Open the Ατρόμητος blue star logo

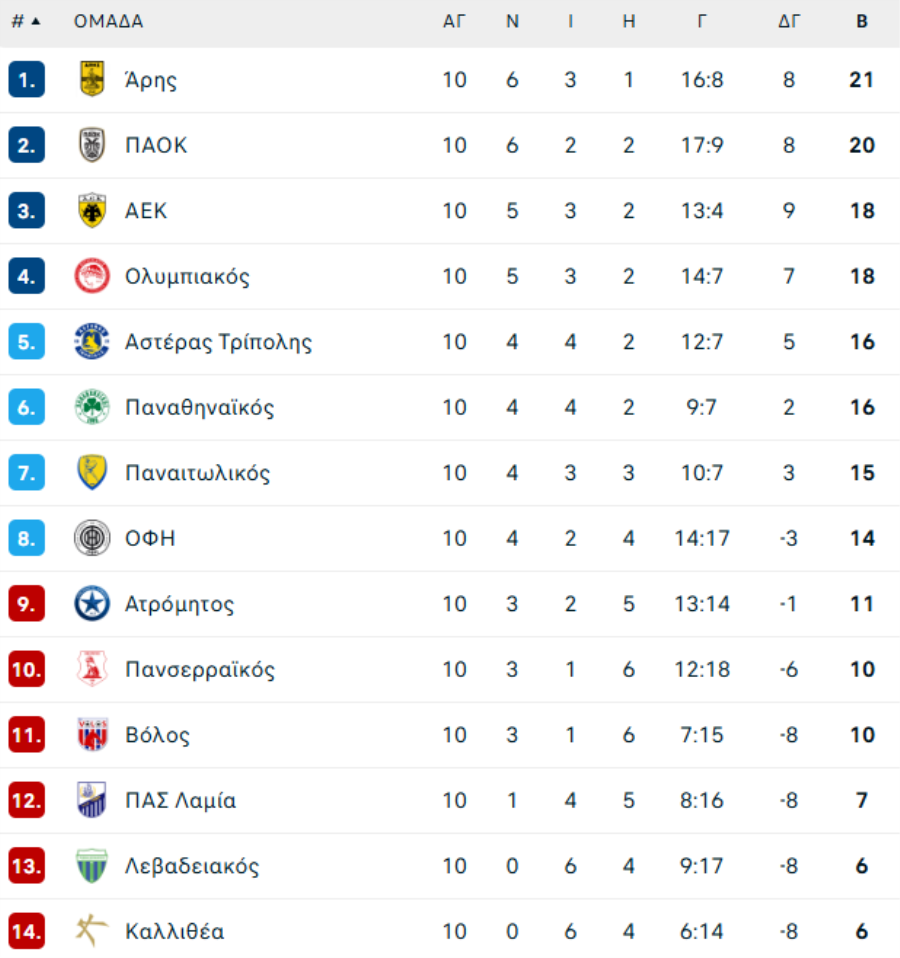point(92,603)
